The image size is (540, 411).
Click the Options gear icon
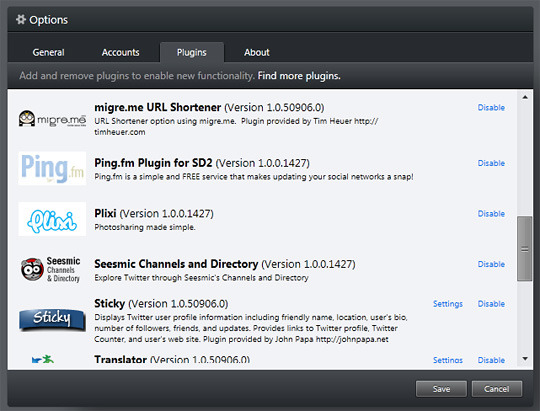point(21,19)
